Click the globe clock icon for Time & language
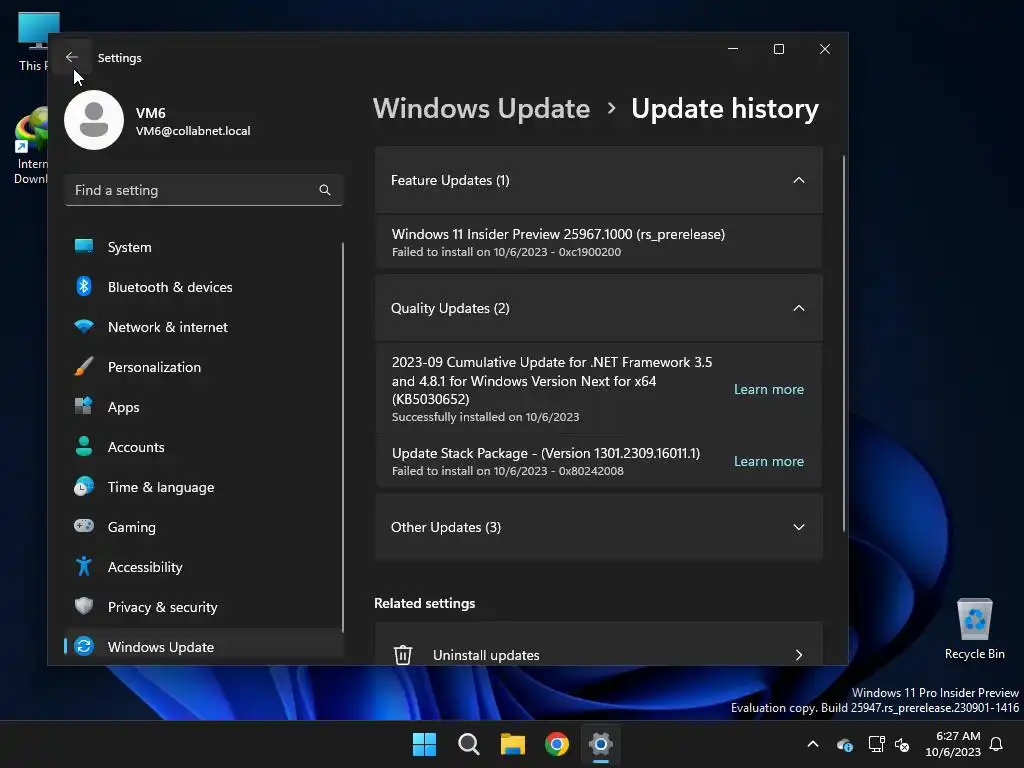1024x768 pixels. tap(84, 487)
